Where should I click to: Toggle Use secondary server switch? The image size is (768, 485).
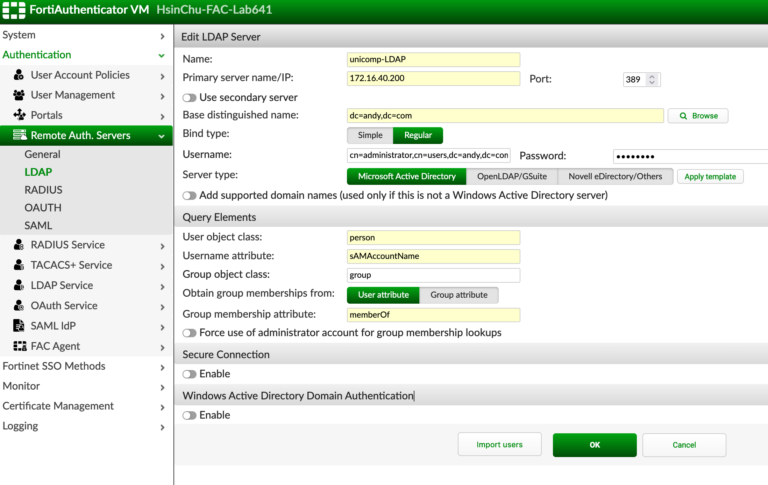click(x=189, y=98)
